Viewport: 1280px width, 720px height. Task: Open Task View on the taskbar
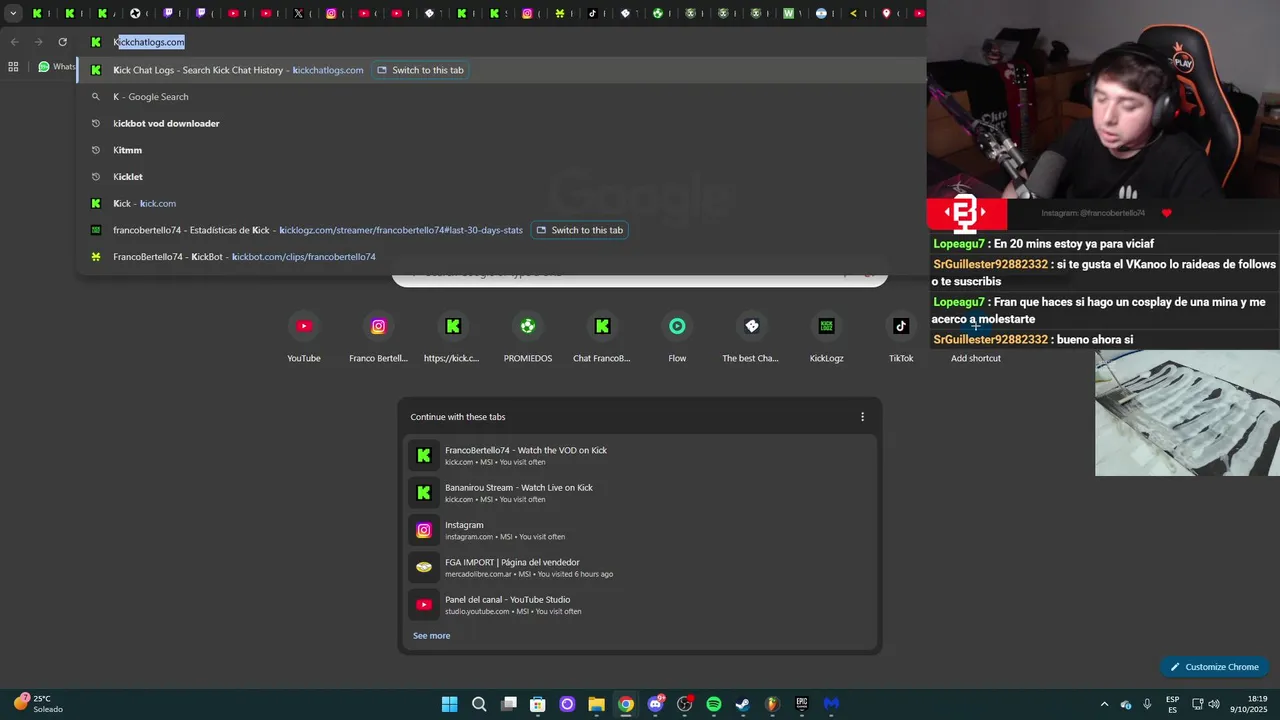tap(508, 704)
